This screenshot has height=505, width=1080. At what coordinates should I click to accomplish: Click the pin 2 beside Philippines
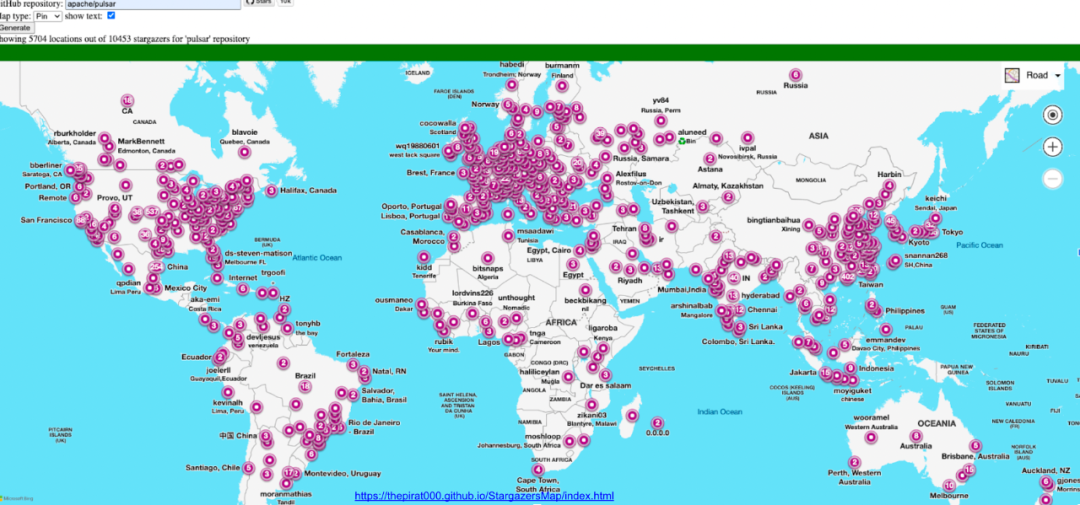[871, 305]
